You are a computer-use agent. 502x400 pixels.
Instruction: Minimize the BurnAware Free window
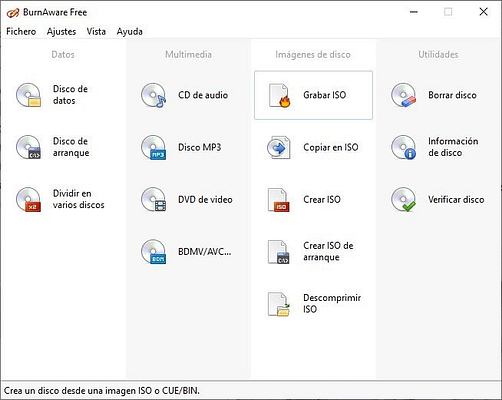[x=414, y=12]
